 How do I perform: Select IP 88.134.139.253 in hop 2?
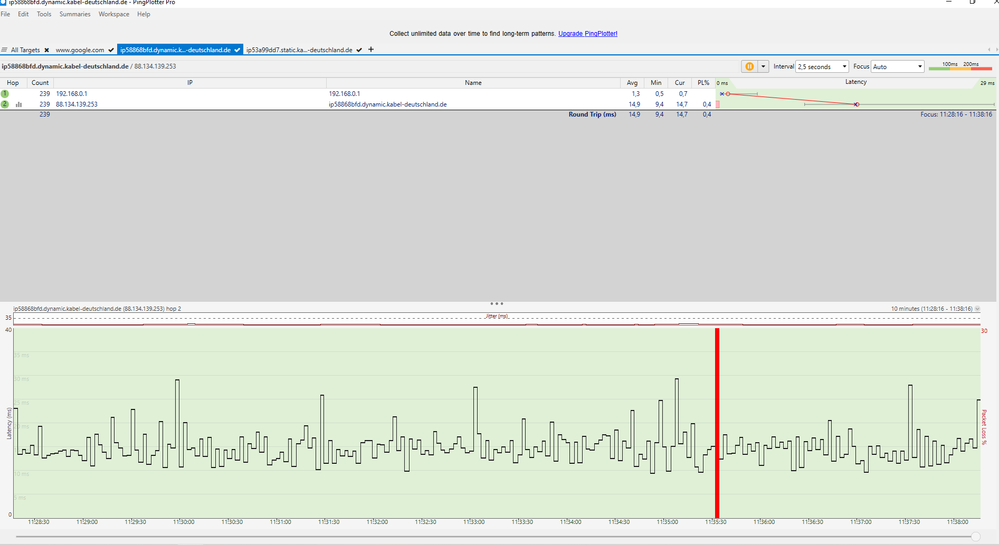point(76,105)
